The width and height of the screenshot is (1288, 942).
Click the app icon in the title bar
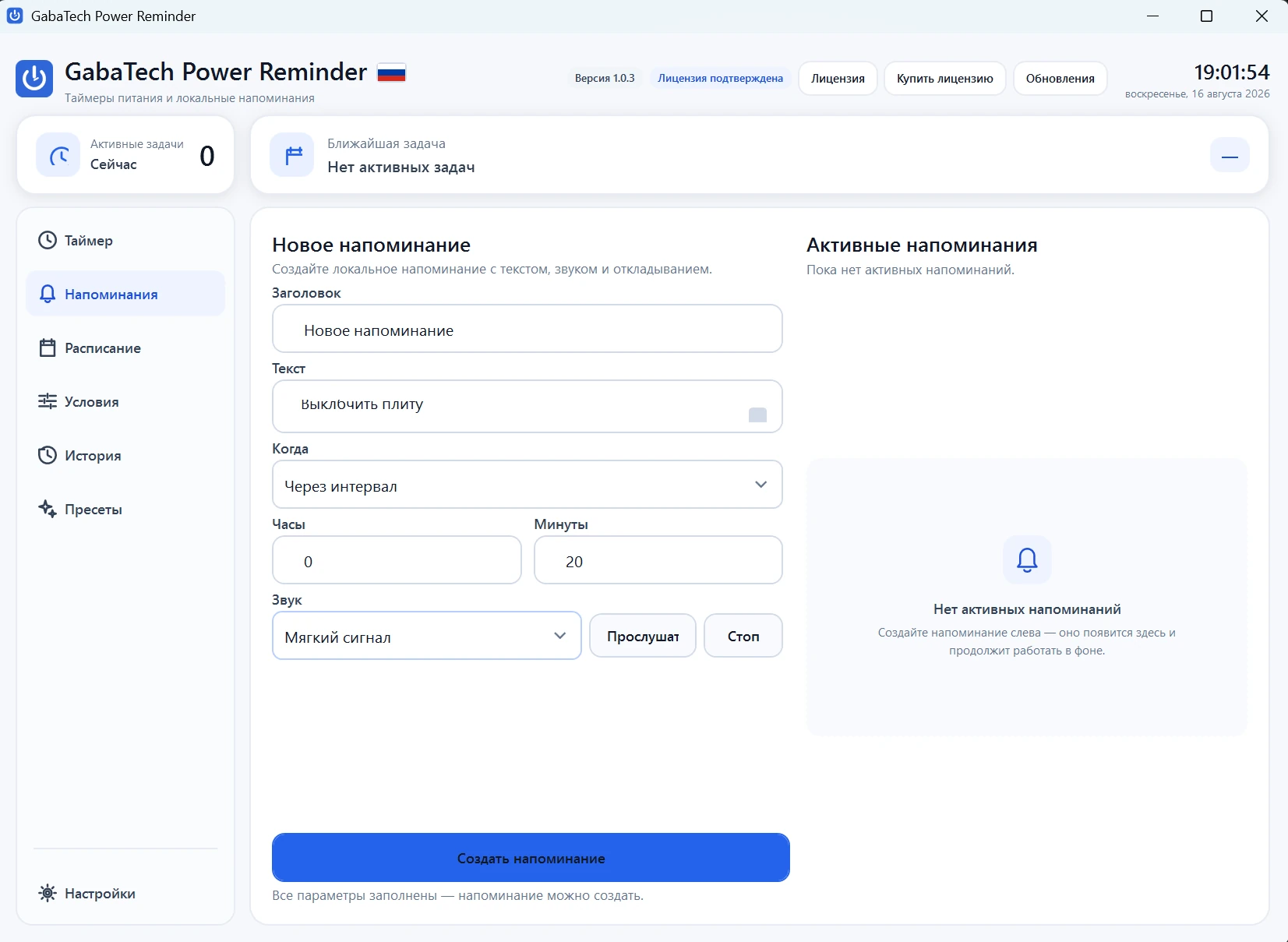tap(15, 16)
